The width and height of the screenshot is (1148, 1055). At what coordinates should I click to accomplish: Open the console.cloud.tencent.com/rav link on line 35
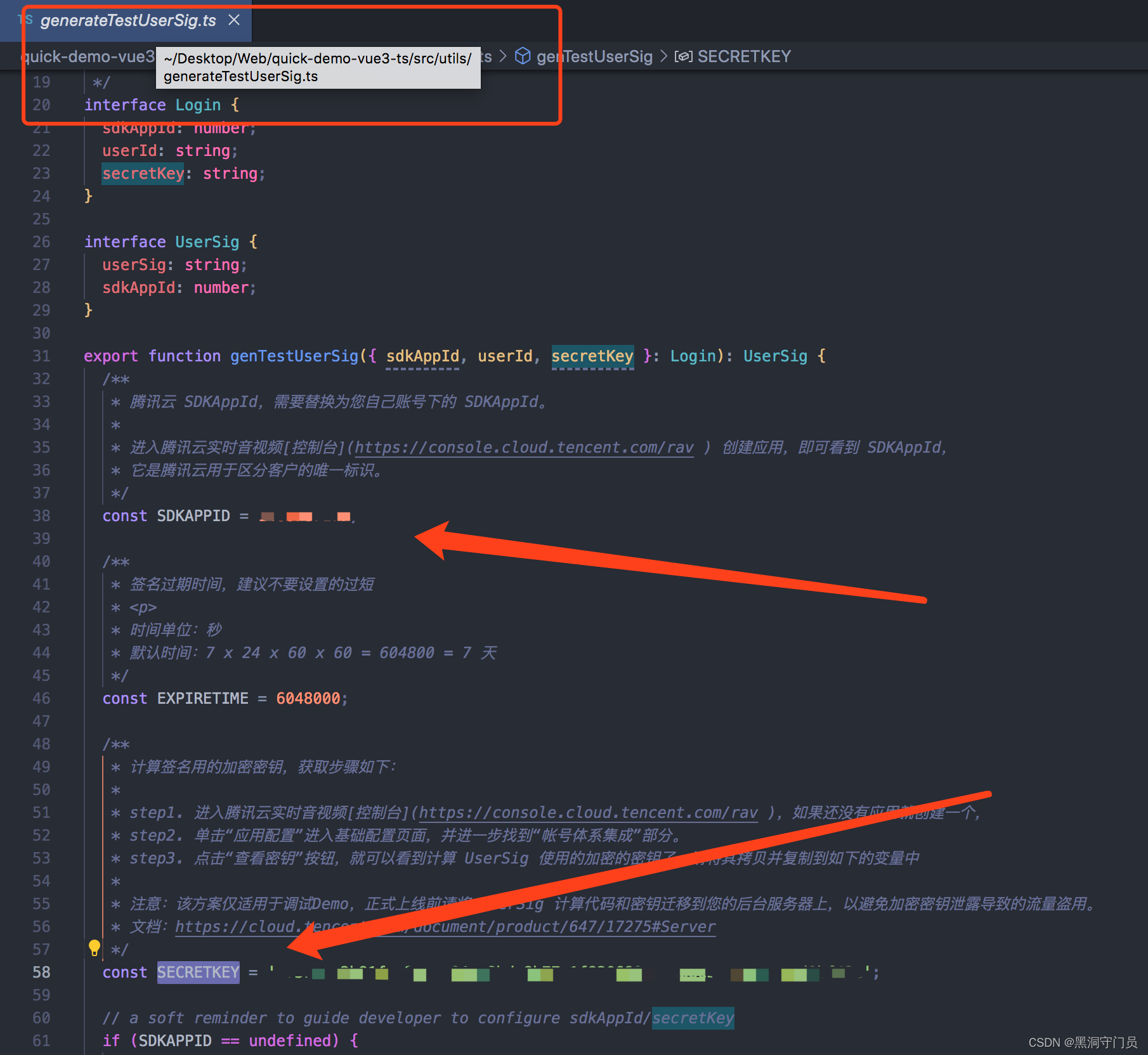point(524,448)
